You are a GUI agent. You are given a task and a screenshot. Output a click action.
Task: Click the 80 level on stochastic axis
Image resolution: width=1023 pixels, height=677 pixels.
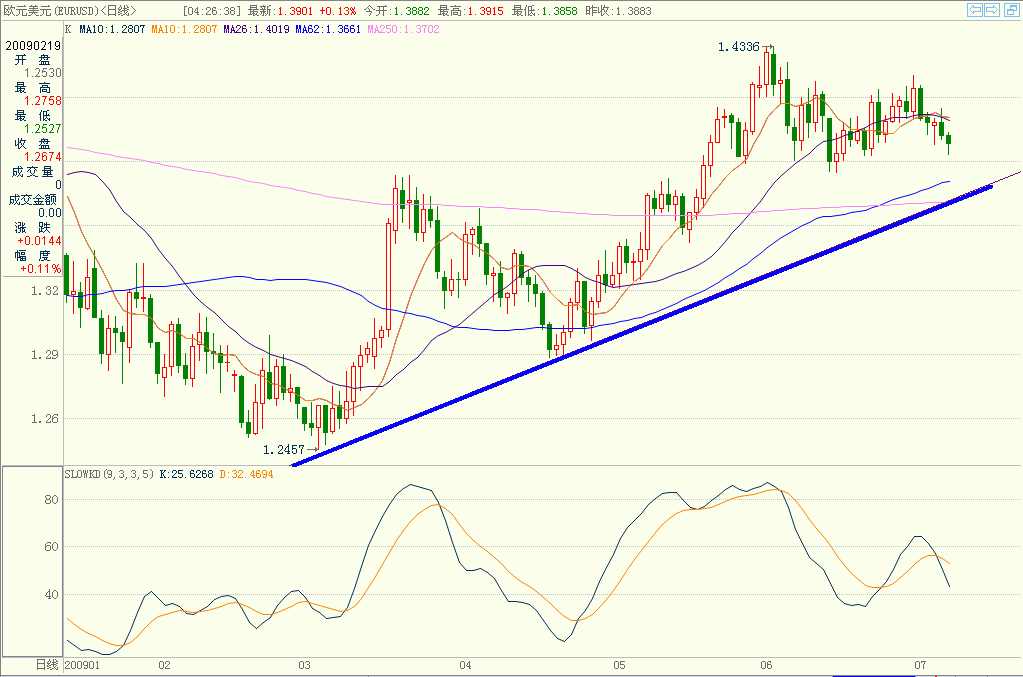point(51,500)
